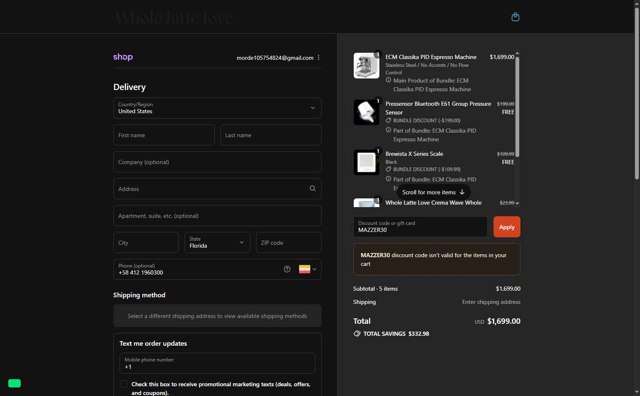Click the email address in header
Screen dimensions: 640x396
(x=275, y=58)
